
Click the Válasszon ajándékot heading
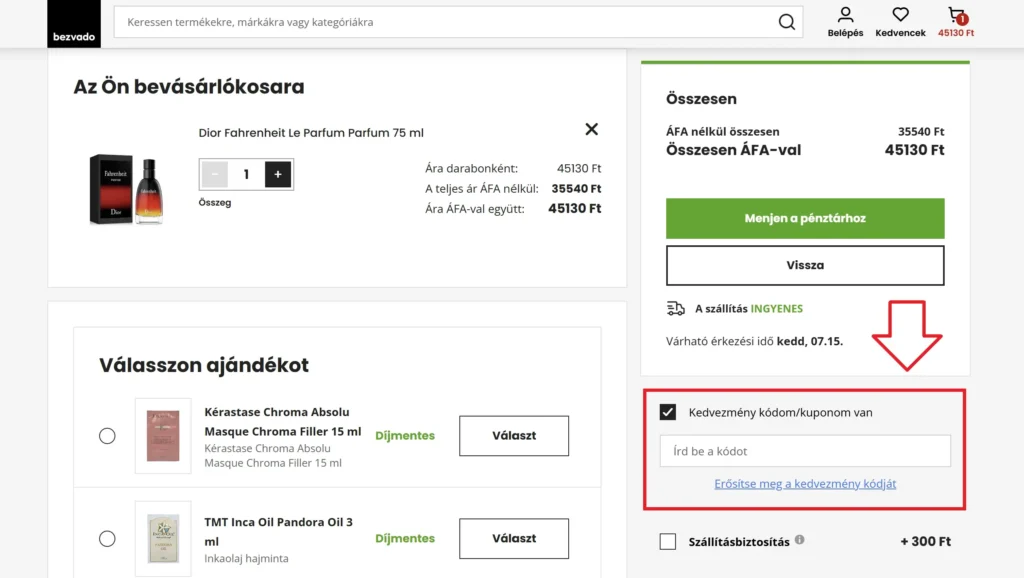tap(204, 365)
